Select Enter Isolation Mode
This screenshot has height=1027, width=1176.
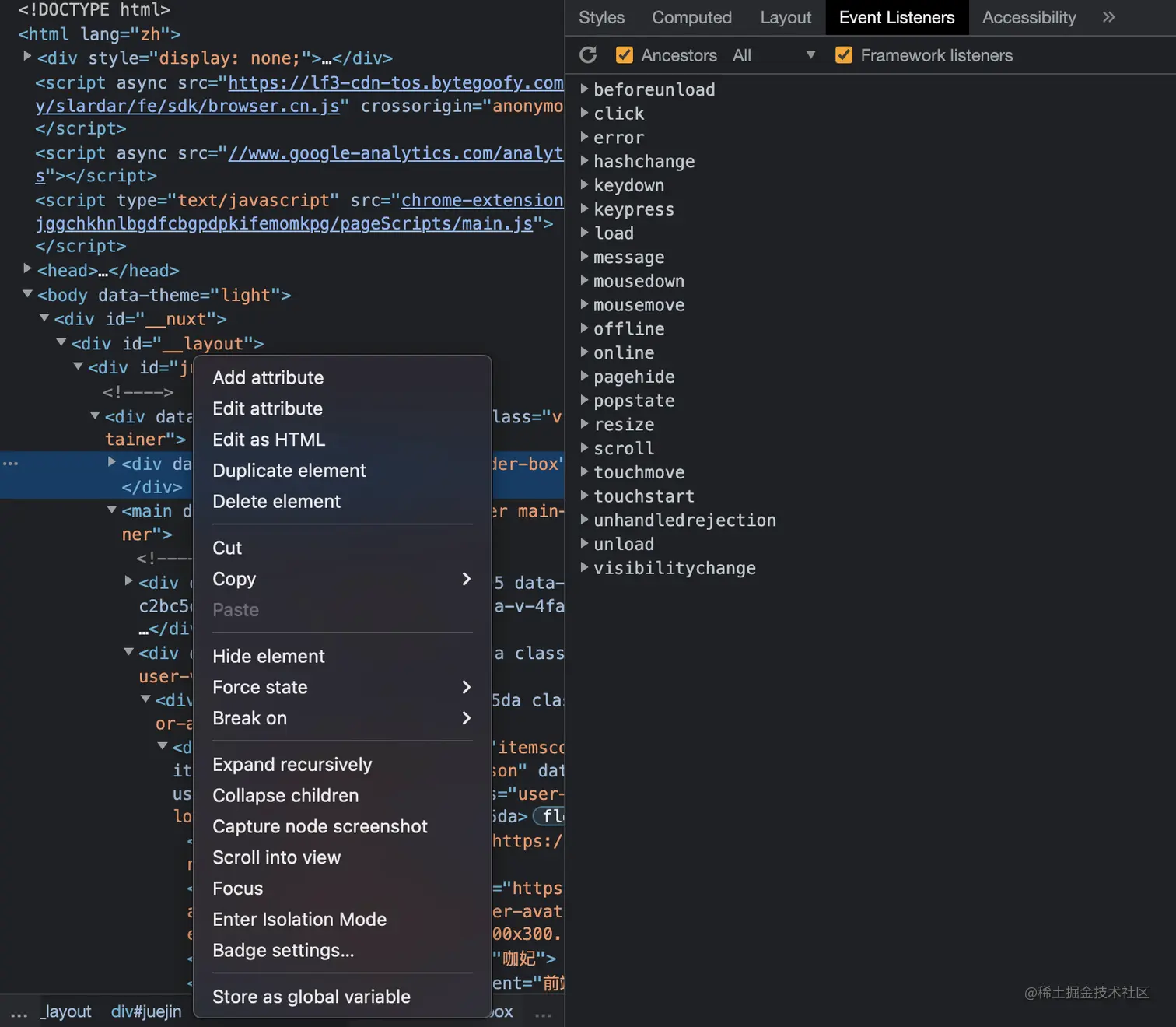coord(342,919)
